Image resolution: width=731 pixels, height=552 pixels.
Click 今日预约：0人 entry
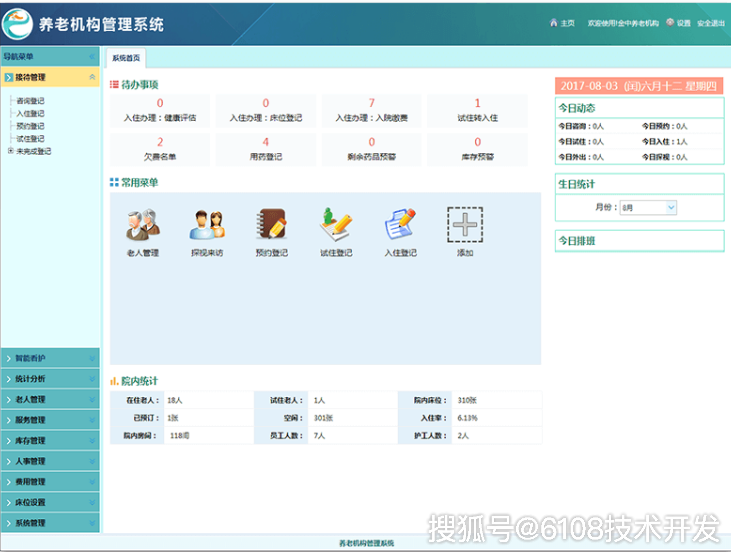(x=664, y=126)
